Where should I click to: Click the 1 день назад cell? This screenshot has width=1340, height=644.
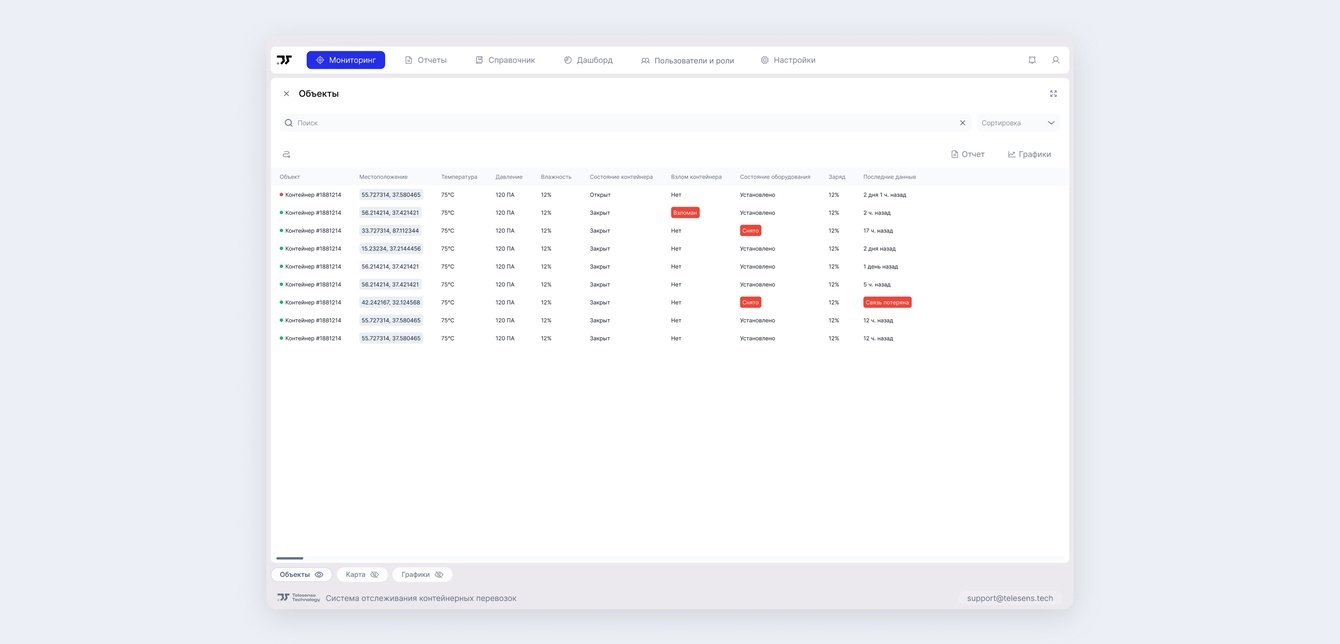pyautogui.click(x=880, y=267)
